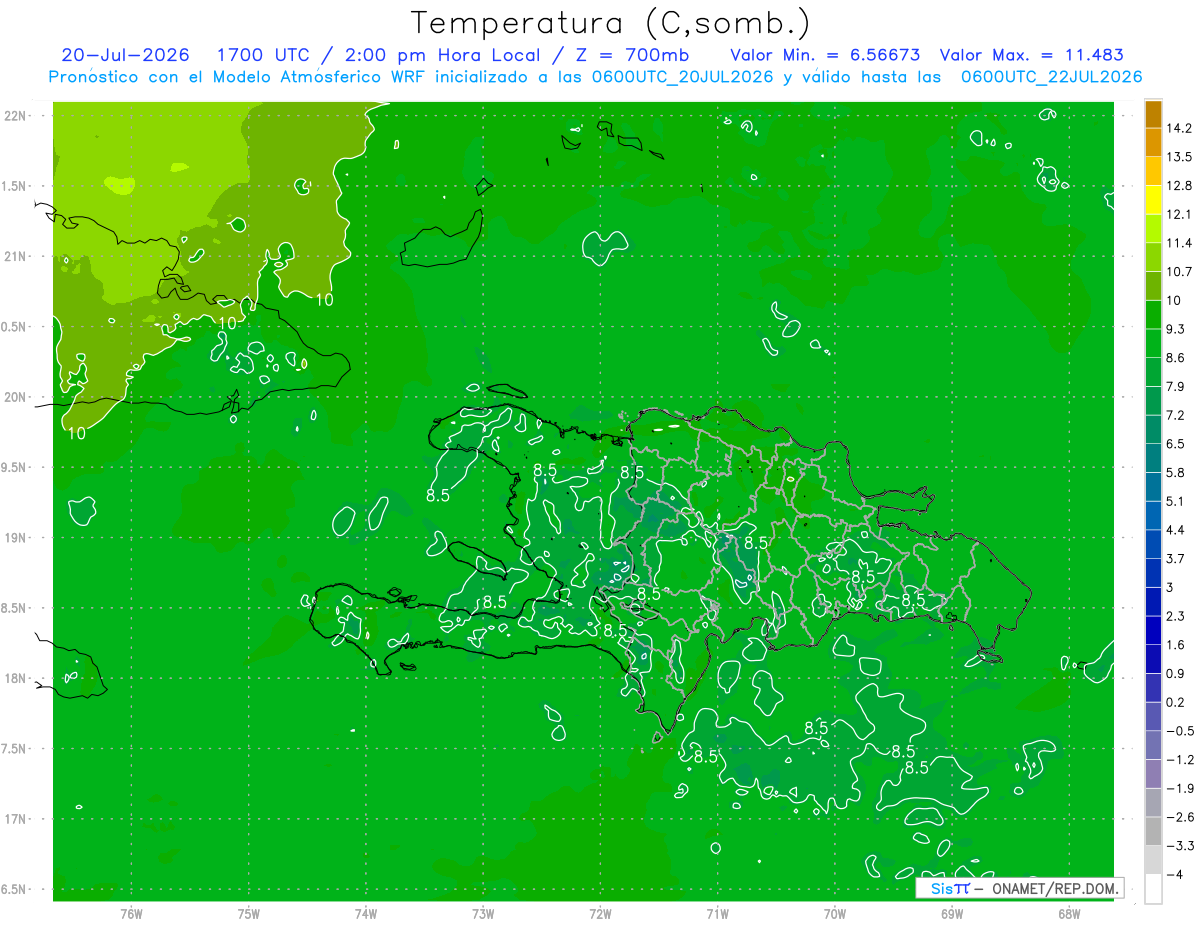This screenshot has width=1200, height=927.
Task: Click the "Valor Min. = 6.56673" value
Action: click(826, 55)
